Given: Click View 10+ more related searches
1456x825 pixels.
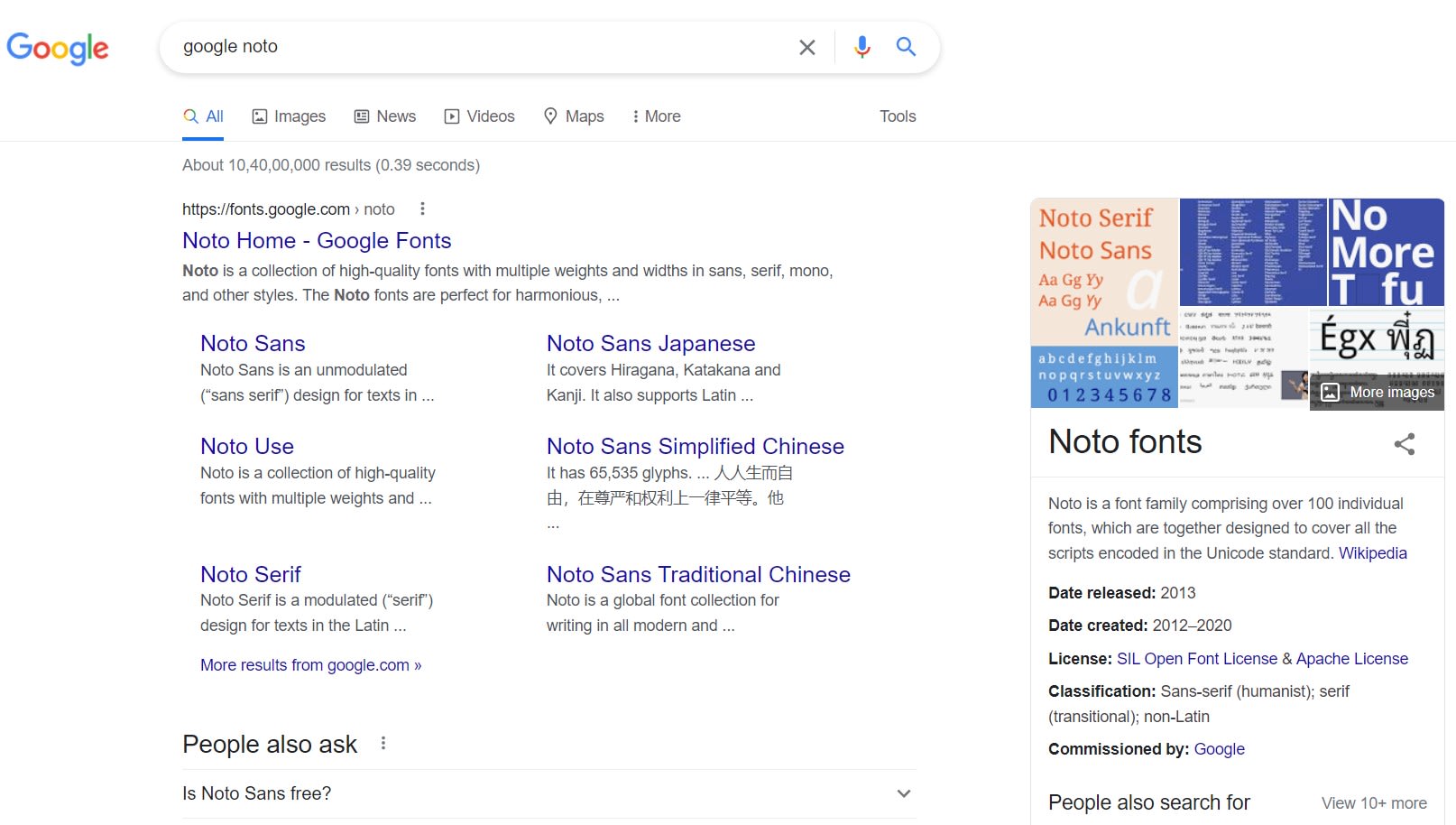Looking at the screenshot, I should click(1374, 803).
